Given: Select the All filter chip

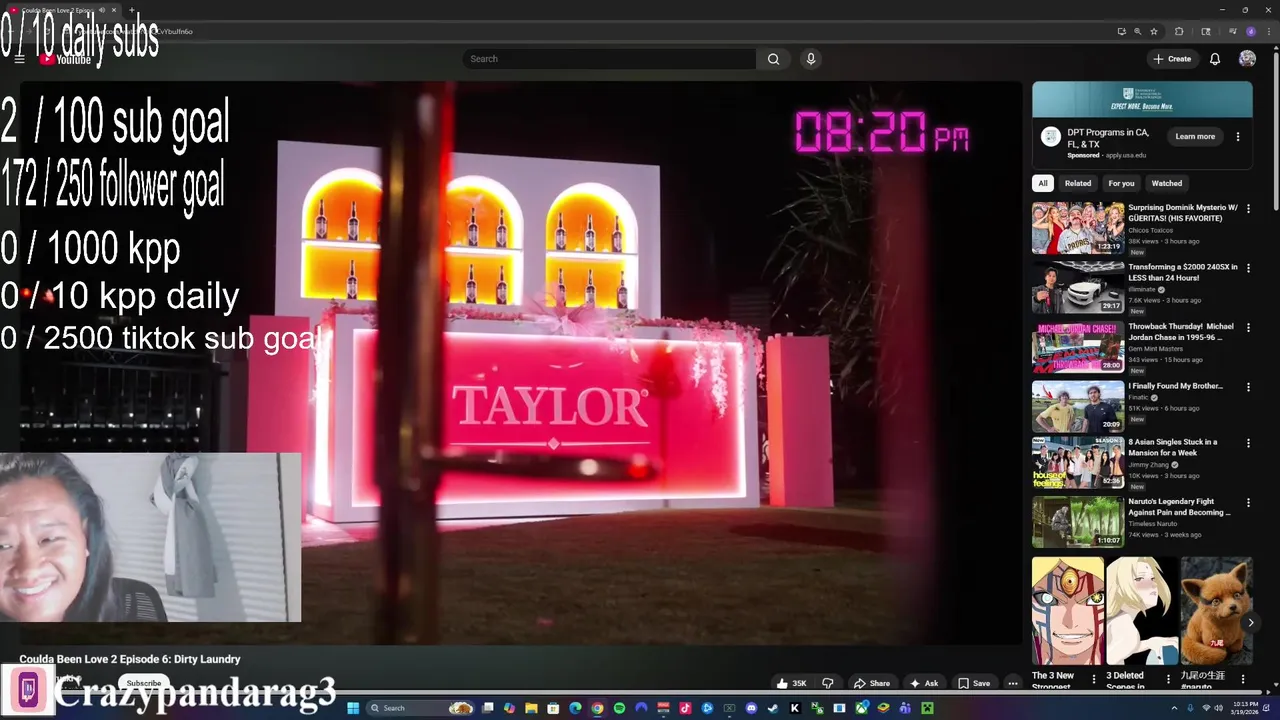Looking at the screenshot, I should 1042,183.
